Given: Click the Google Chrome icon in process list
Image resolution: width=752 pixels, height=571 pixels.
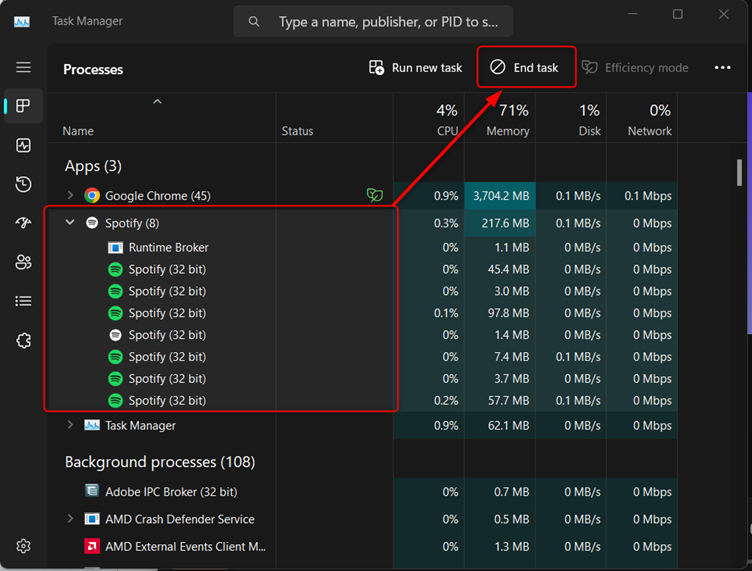Looking at the screenshot, I should (92, 196).
